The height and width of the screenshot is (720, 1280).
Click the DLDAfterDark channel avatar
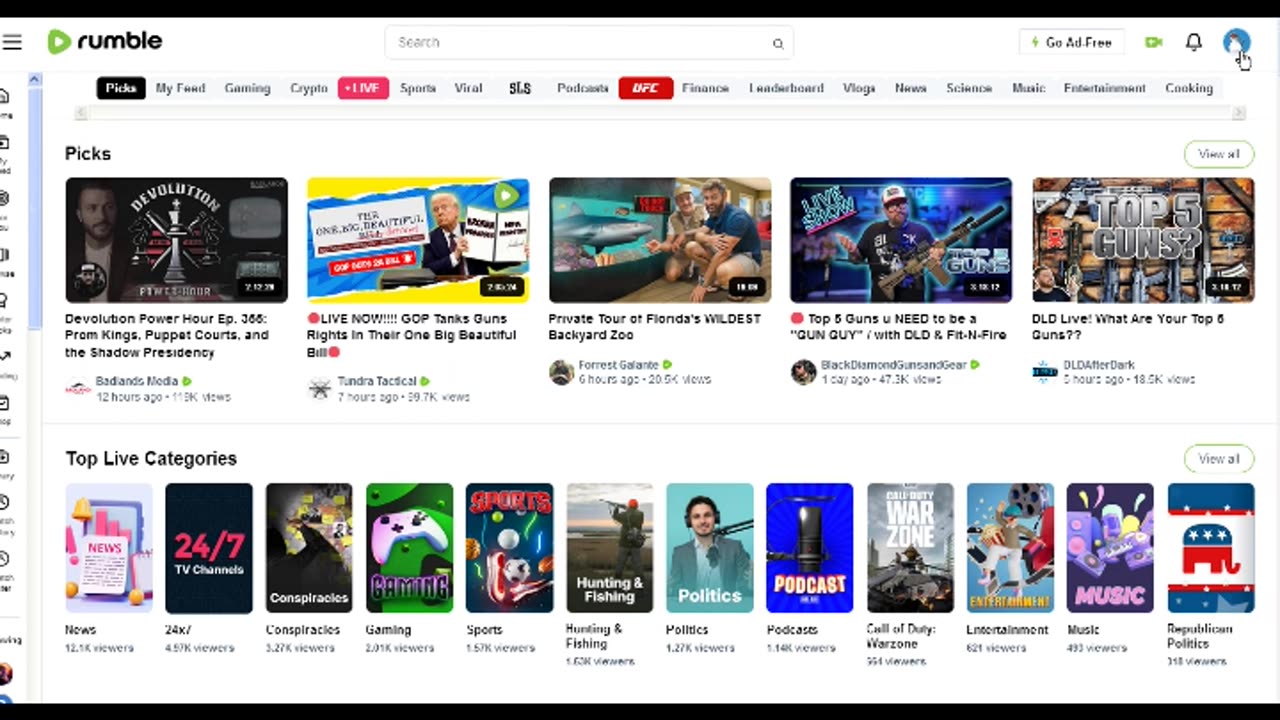pyautogui.click(x=1045, y=372)
